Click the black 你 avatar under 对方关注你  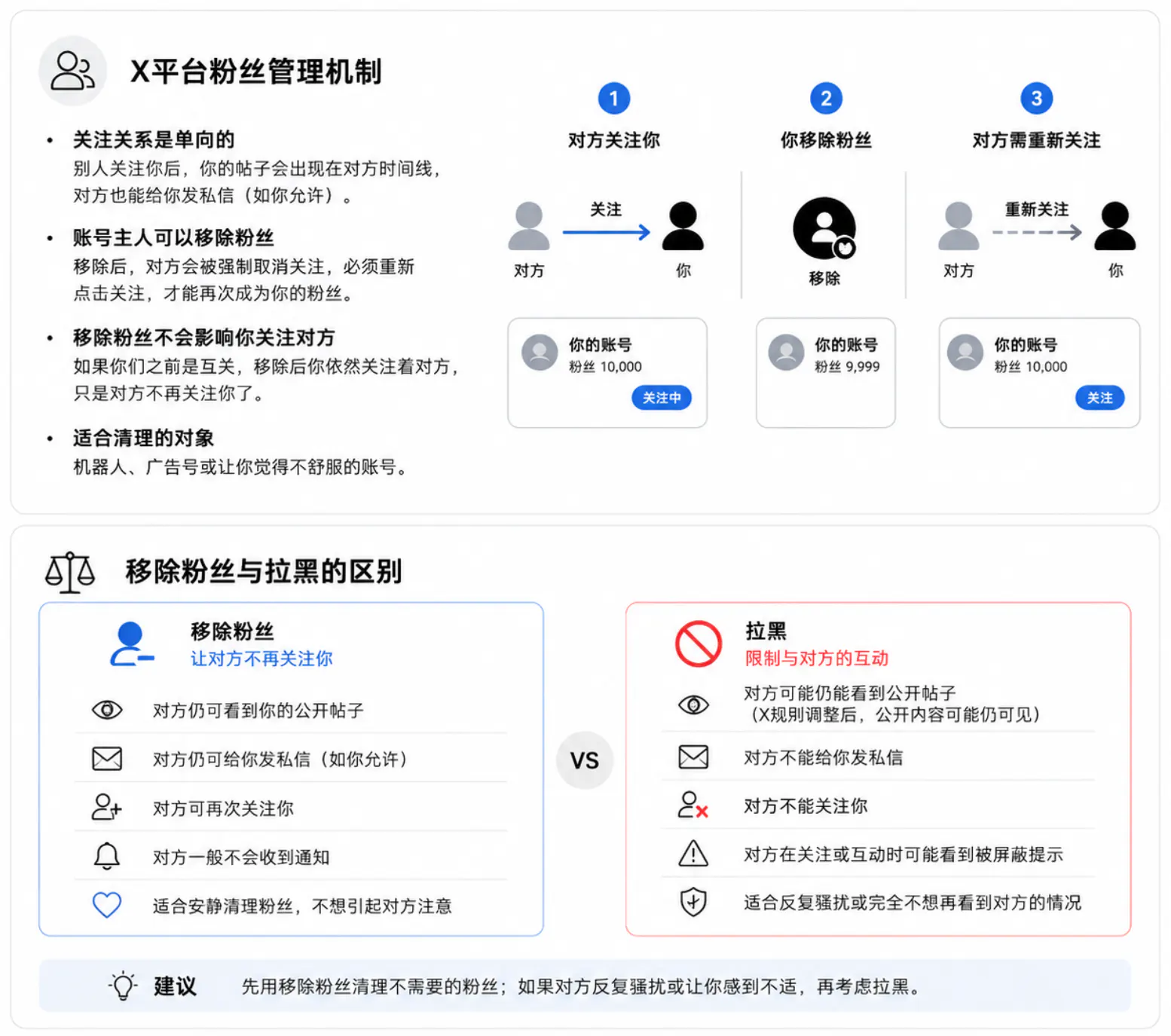pyautogui.click(x=683, y=226)
